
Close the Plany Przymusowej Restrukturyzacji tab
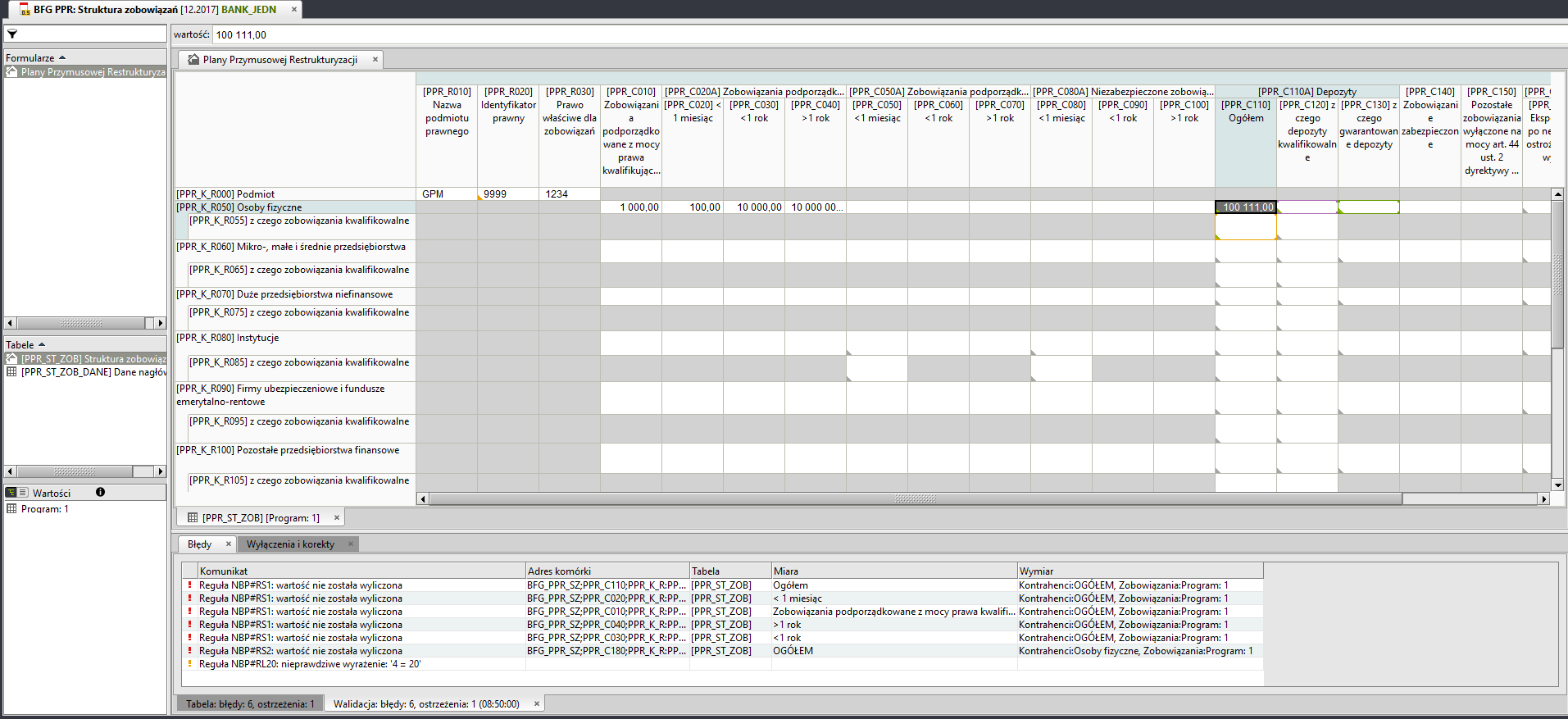375,59
